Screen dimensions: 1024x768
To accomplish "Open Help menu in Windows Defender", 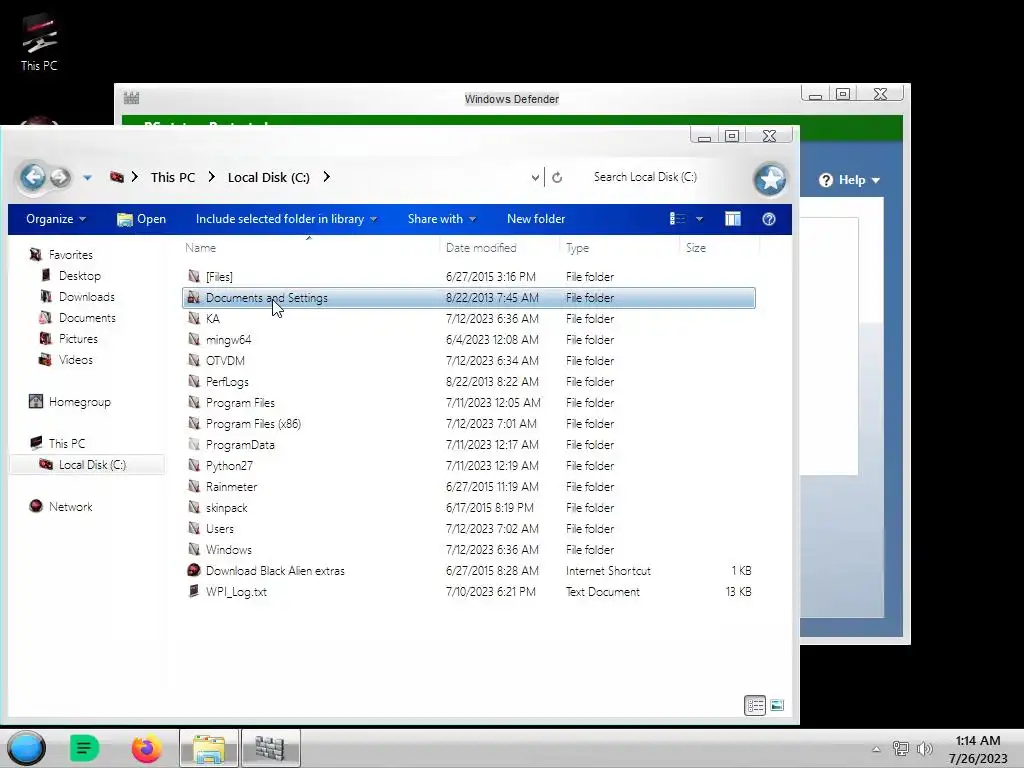I will pos(850,180).
